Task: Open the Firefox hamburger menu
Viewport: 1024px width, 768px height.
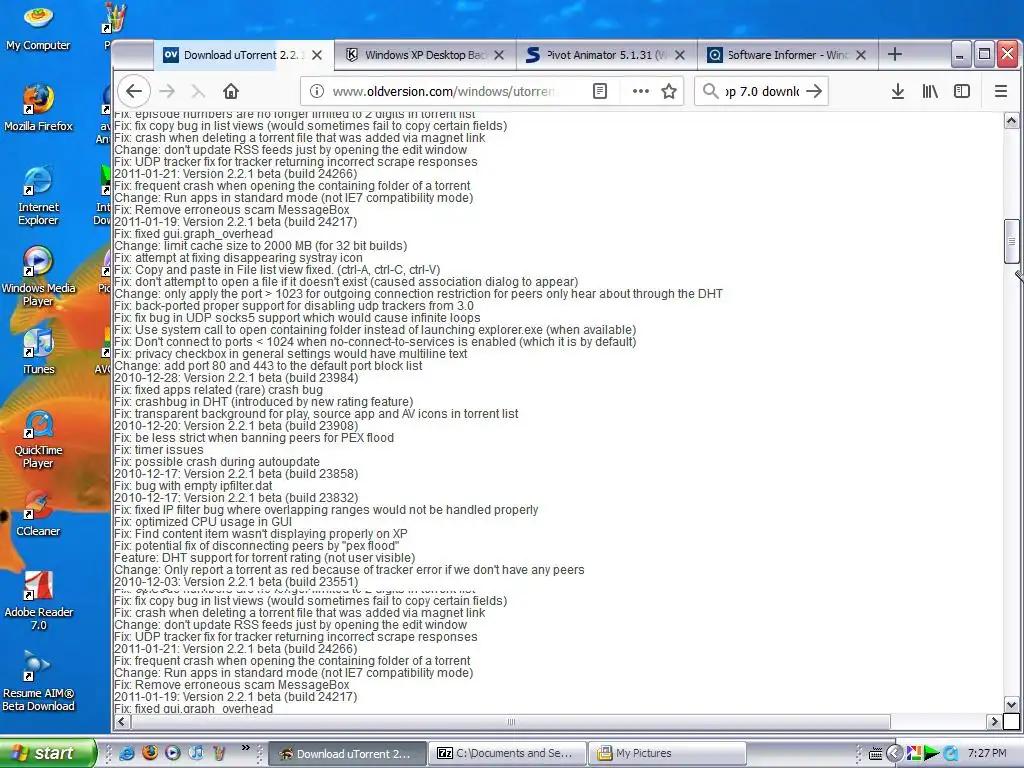Action: [x=1000, y=91]
